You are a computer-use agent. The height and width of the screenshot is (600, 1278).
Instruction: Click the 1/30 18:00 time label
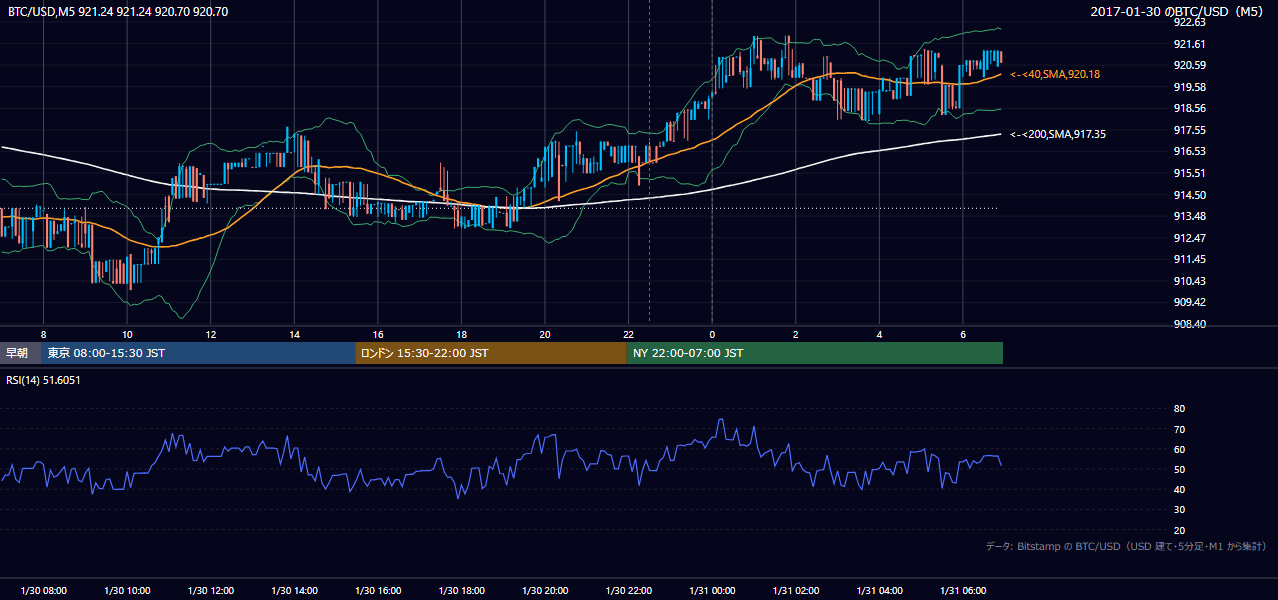[461, 591]
